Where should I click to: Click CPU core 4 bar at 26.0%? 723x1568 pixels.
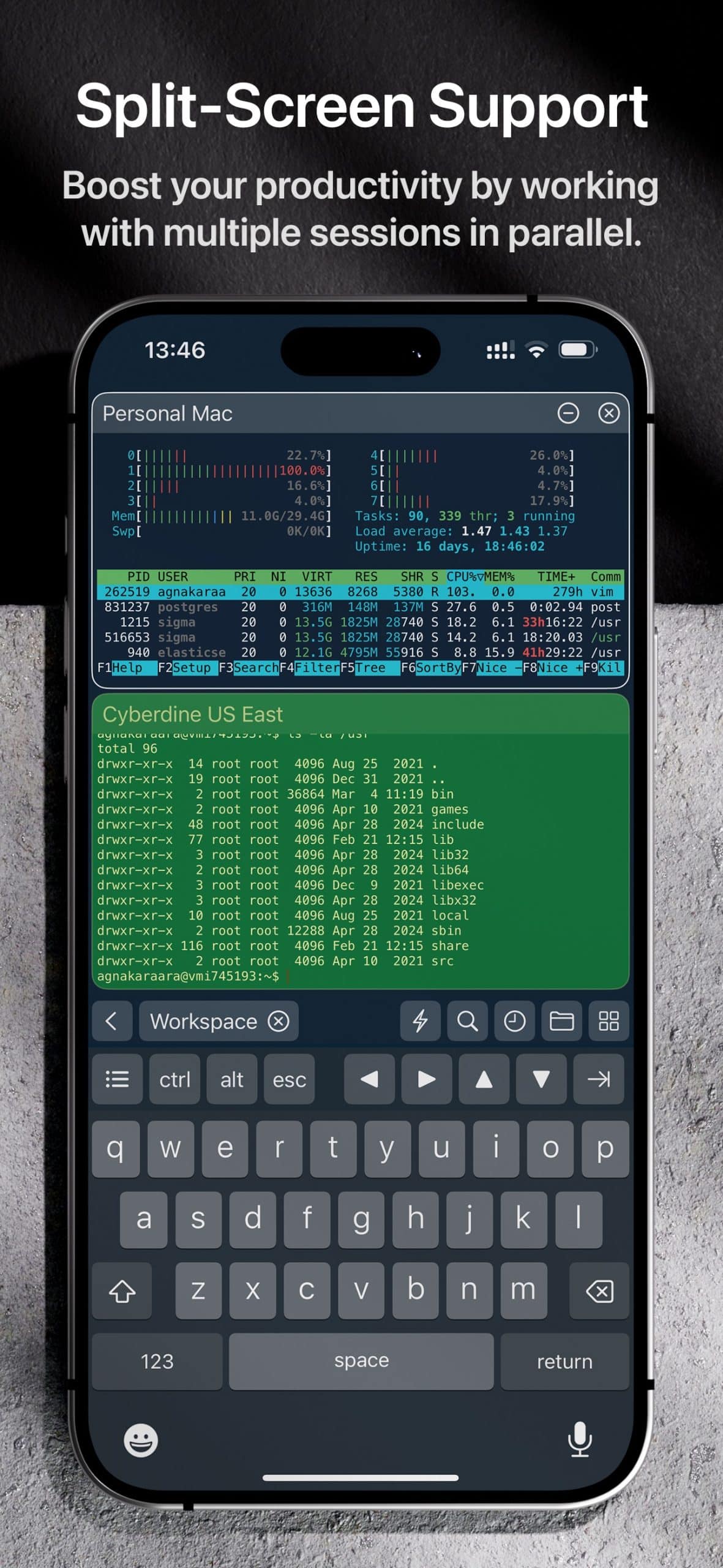tap(473, 455)
